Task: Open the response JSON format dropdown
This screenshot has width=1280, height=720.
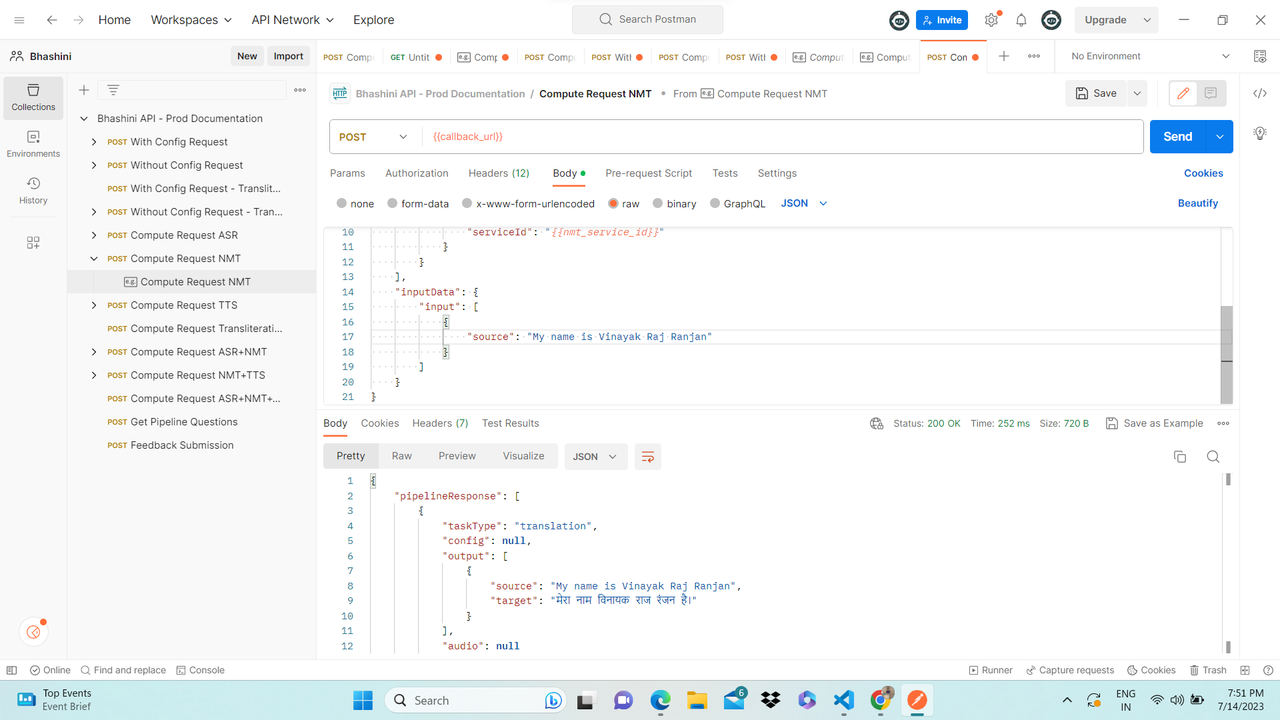Action: [598, 457]
